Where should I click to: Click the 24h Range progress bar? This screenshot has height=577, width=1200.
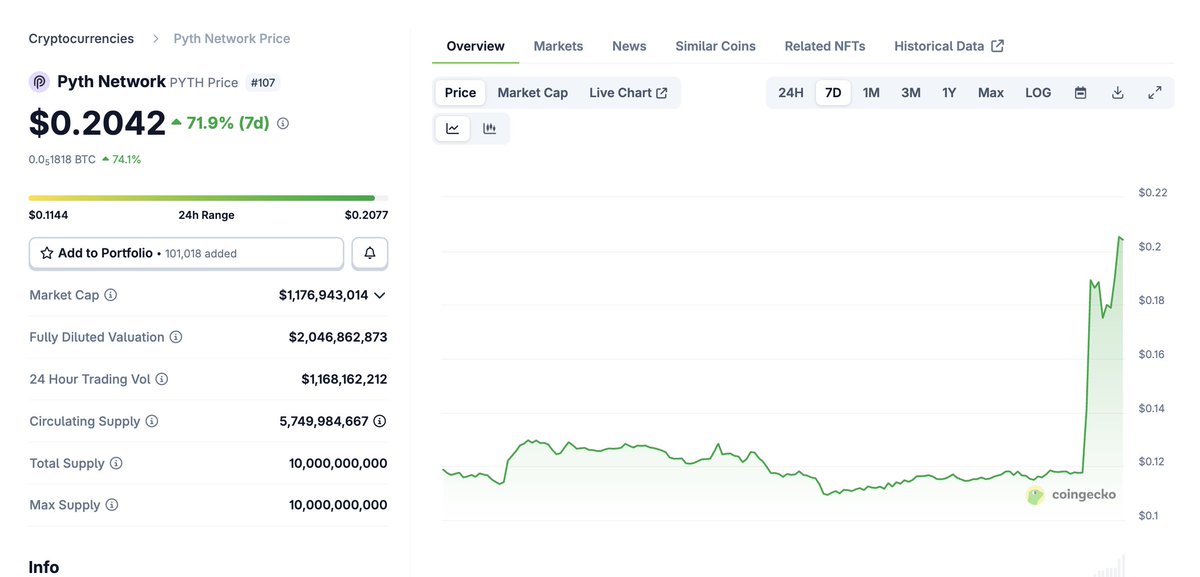(208, 198)
